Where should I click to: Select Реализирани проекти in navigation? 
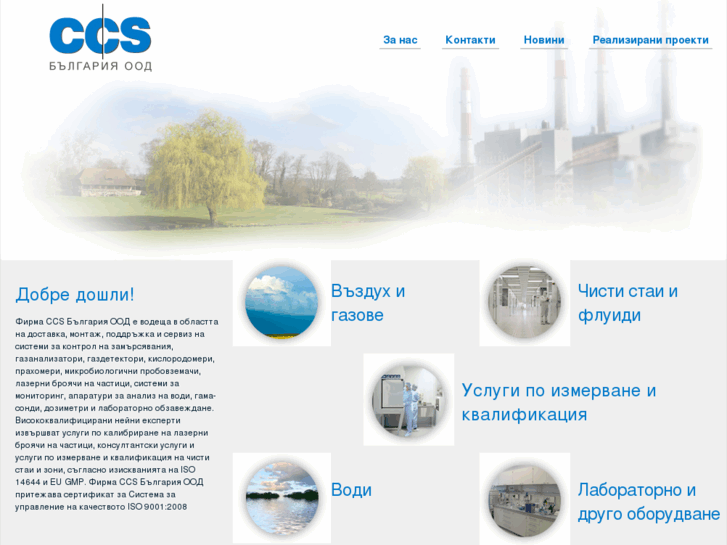tap(650, 40)
